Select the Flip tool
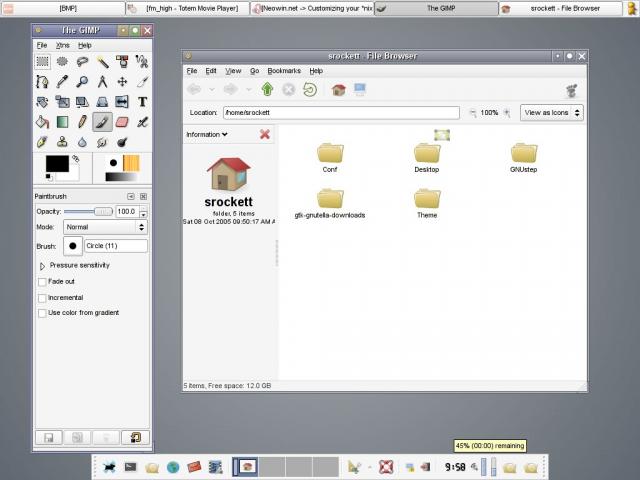The image size is (640, 480). [122, 102]
